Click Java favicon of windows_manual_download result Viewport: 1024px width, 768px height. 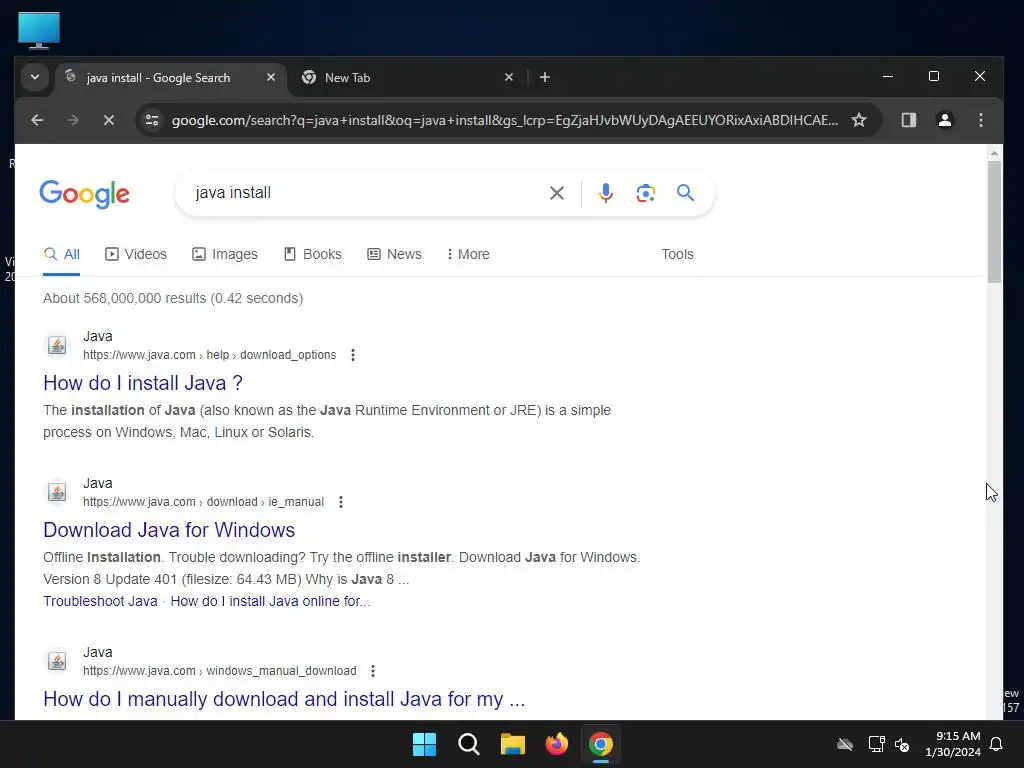pyautogui.click(x=57, y=662)
